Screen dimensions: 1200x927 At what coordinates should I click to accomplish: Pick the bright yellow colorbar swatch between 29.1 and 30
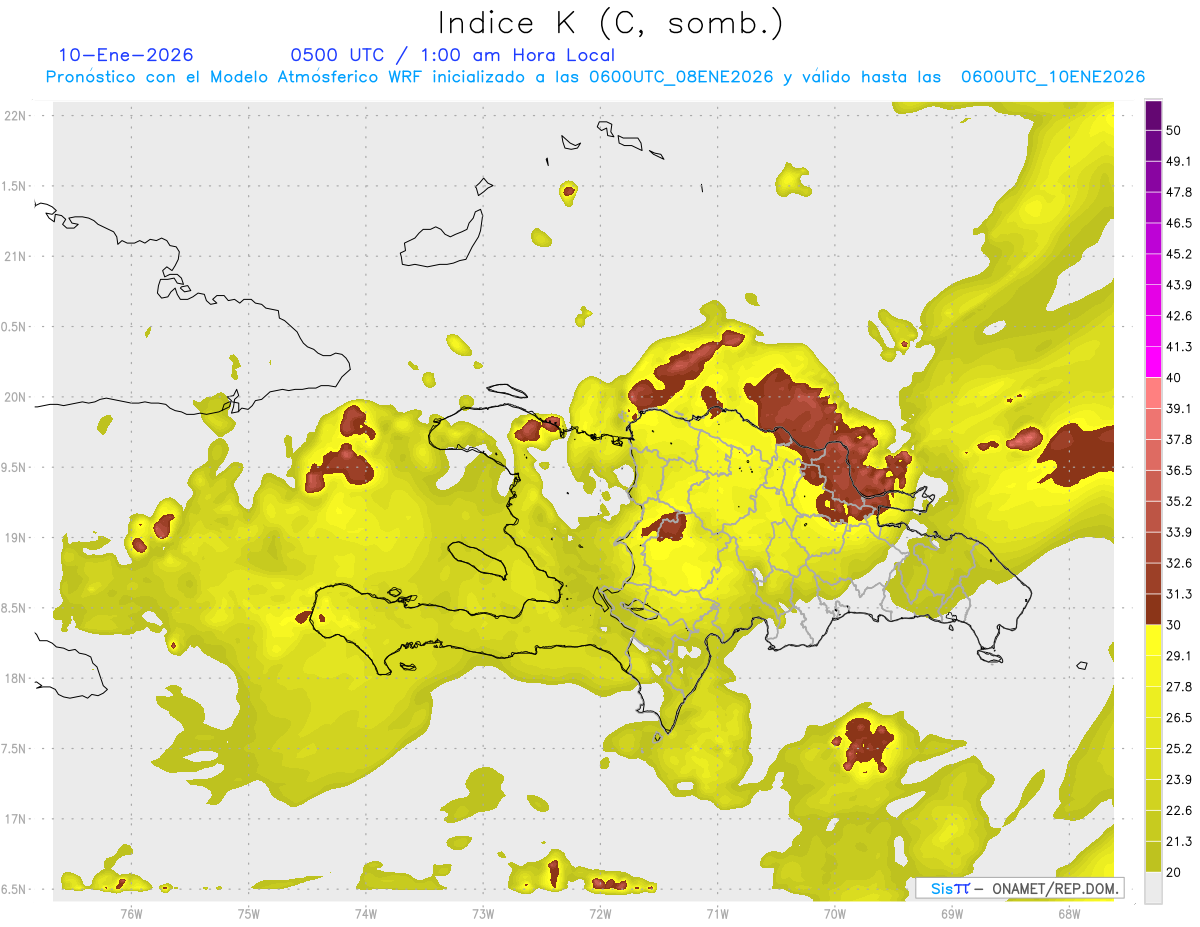(1153, 641)
